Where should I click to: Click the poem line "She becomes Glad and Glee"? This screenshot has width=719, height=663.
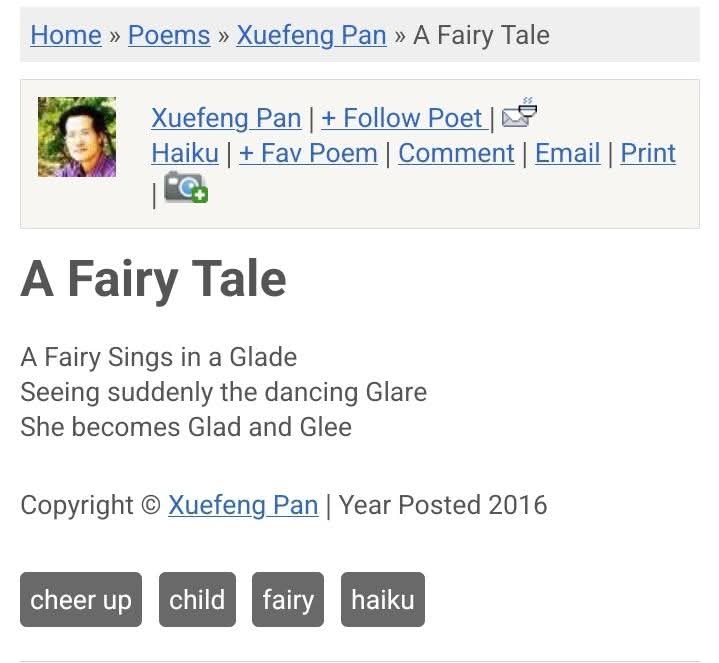point(186,427)
